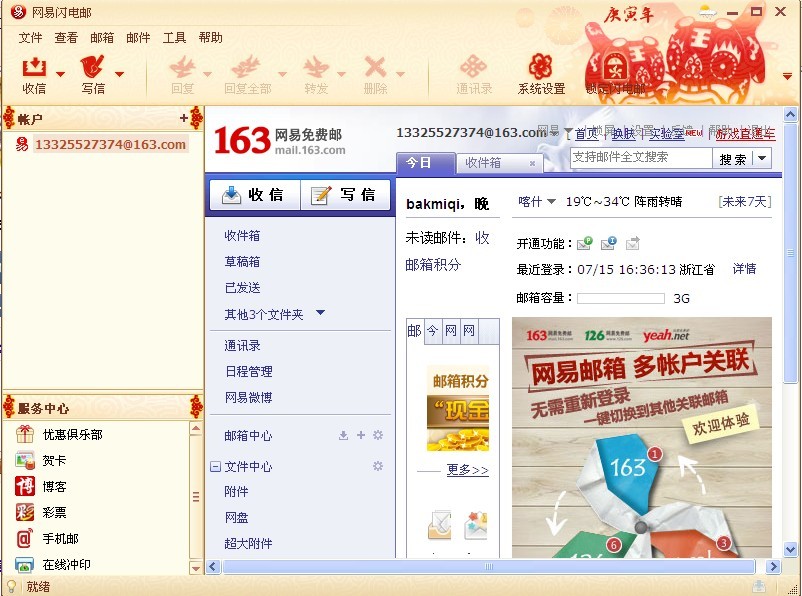This screenshot has width=802, height=596.
Task: Open dropdown arrow beside 搜索 button
Action: tap(762, 158)
